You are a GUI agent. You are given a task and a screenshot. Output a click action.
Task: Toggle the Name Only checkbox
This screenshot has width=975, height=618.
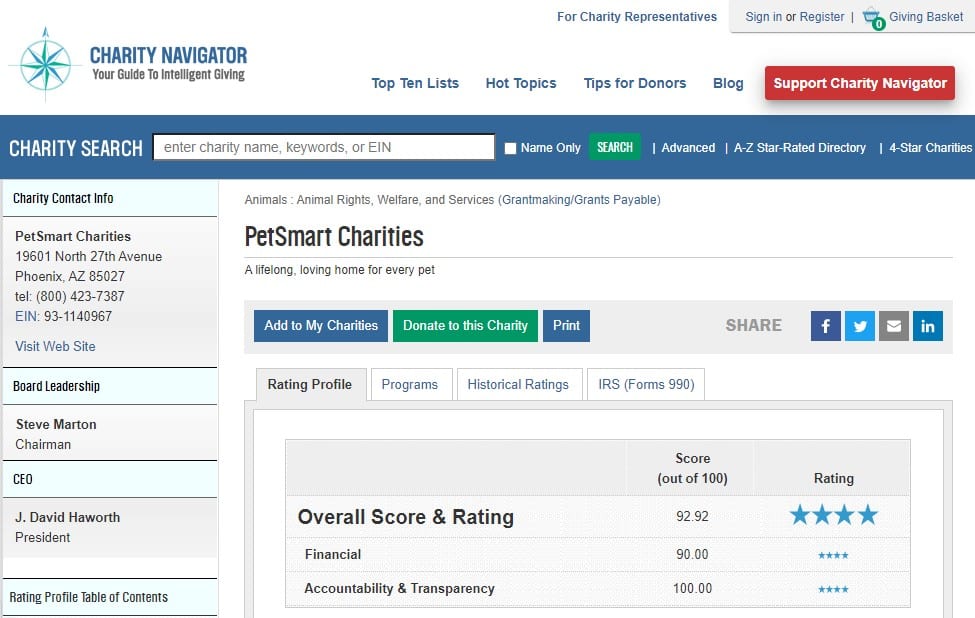click(x=510, y=148)
